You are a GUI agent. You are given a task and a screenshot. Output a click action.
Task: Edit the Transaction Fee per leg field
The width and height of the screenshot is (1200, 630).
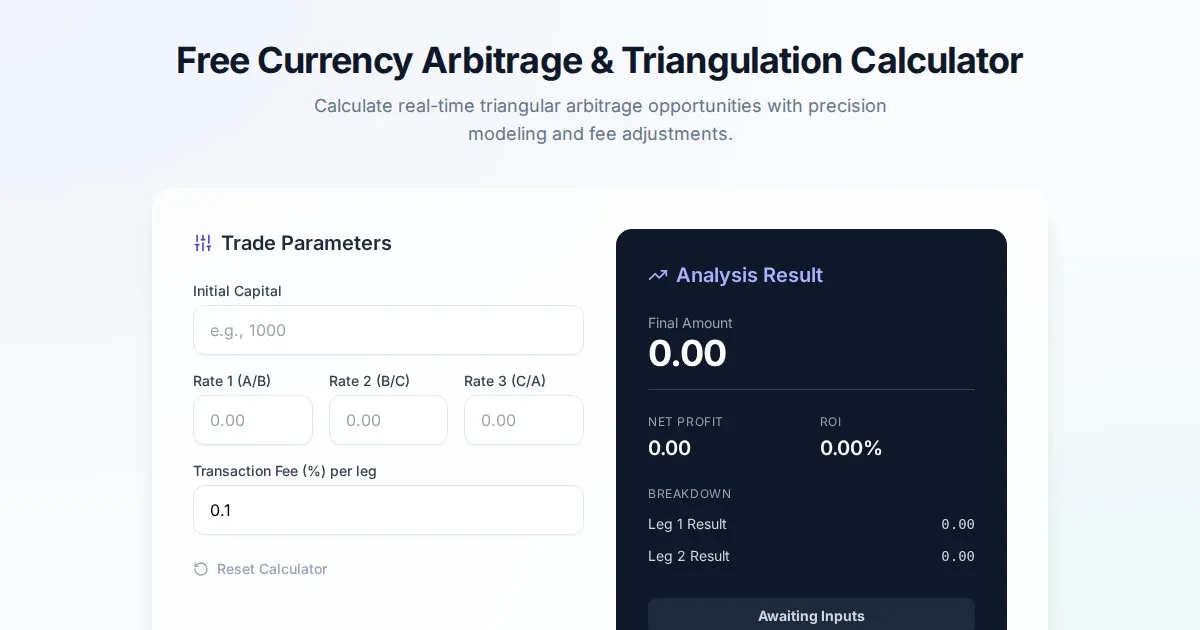(388, 510)
